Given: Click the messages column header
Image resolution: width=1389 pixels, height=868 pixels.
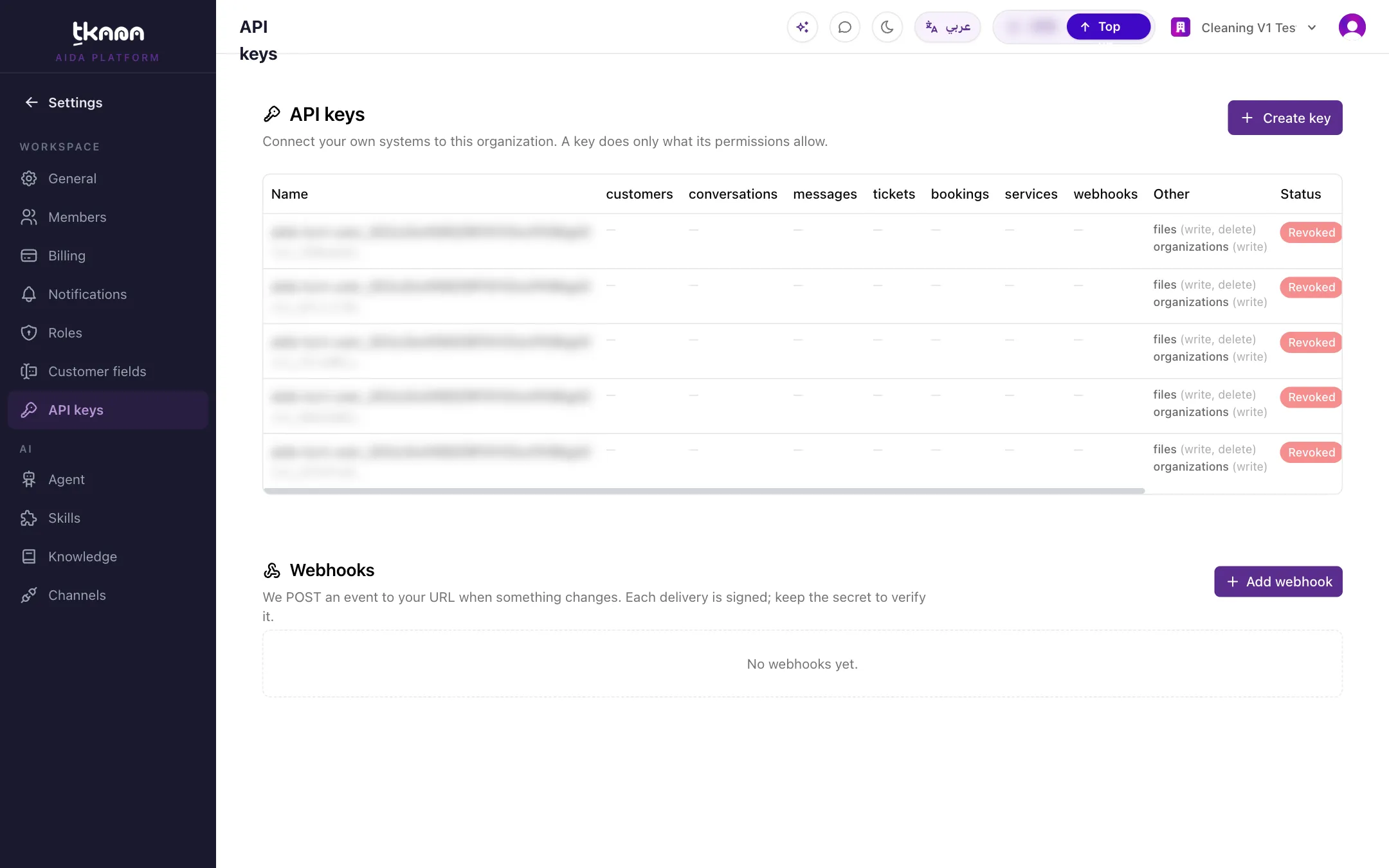Looking at the screenshot, I should pyautogui.click(x=824, y=194).
